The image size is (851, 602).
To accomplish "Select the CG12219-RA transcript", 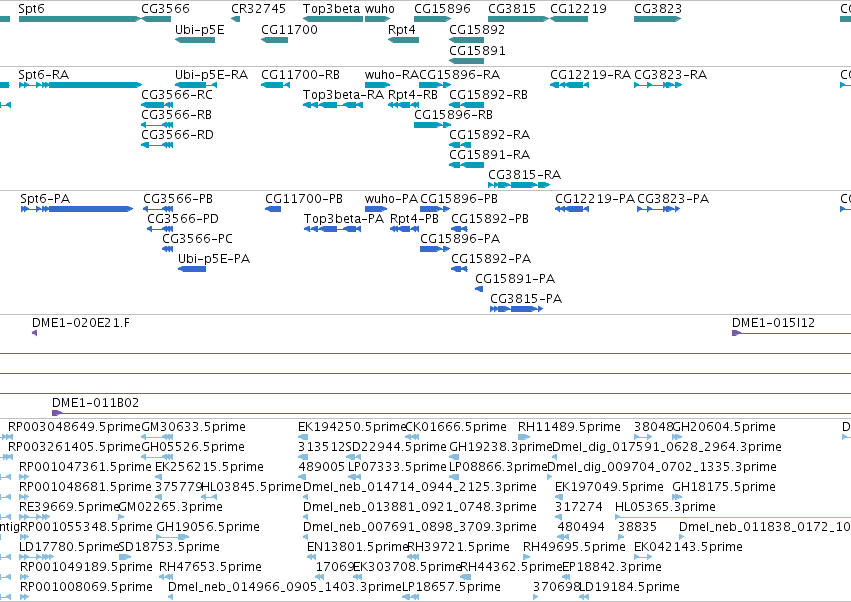I will tap(569, 85).
